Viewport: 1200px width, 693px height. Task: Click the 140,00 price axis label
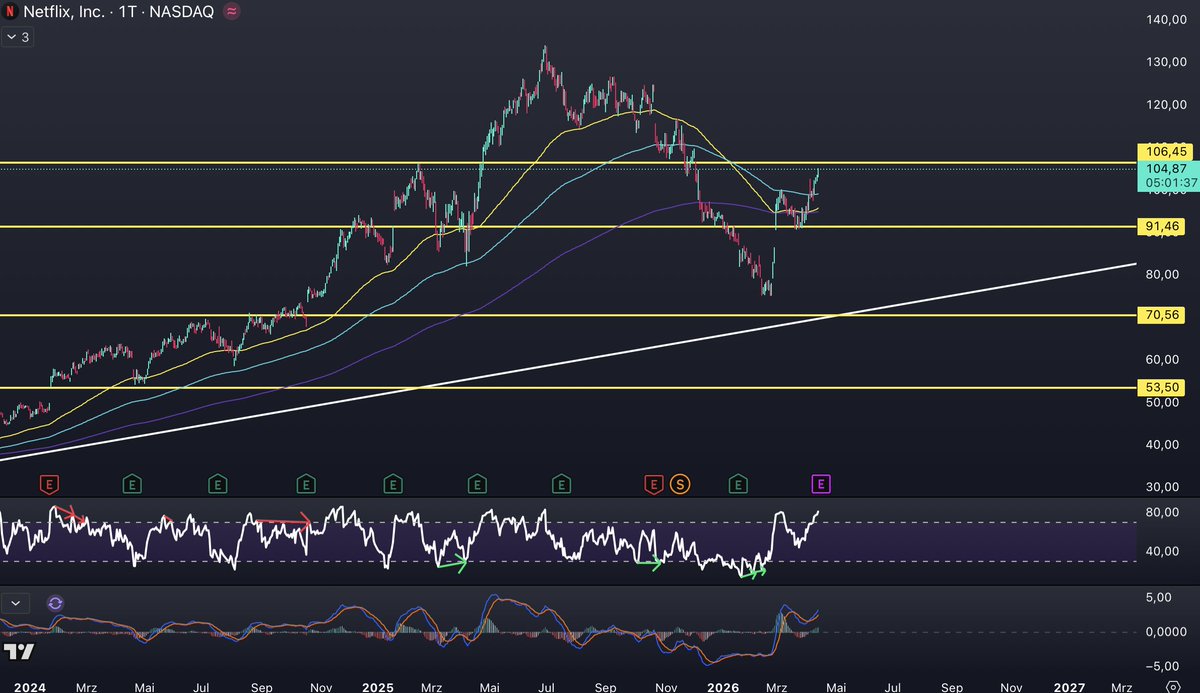[1164, 19]
